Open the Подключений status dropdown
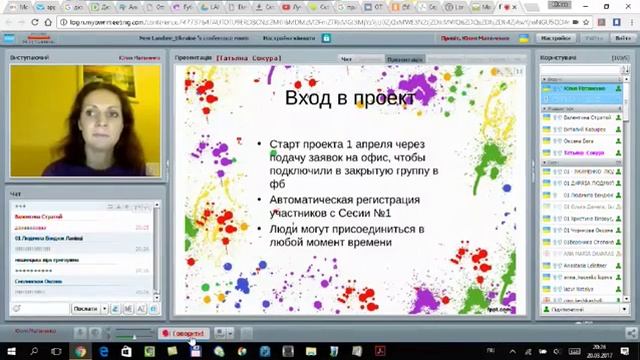This screenshot has width=640, height=360. pos(585,309)
